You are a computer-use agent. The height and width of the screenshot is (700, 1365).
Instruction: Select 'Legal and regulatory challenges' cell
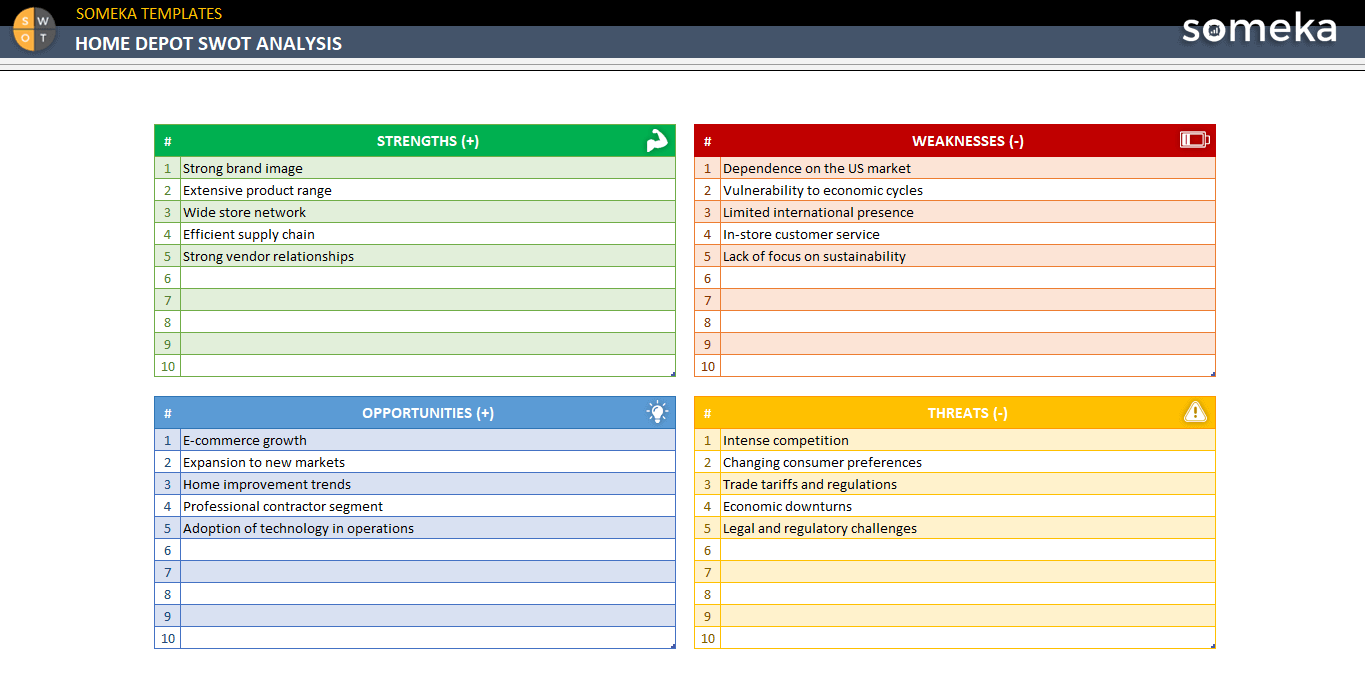pos(968,528)
